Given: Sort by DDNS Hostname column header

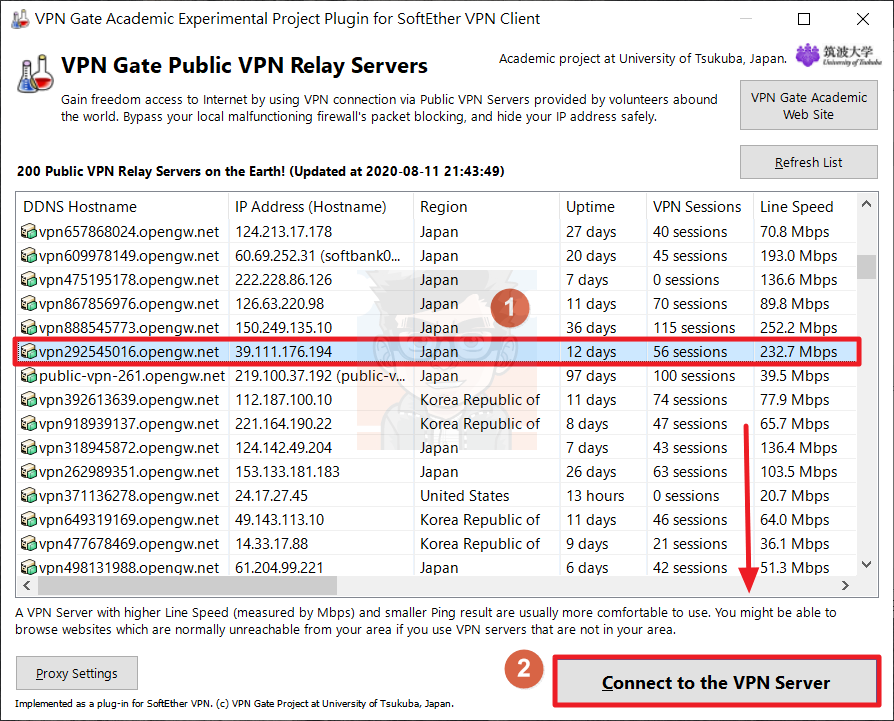Looking at the screenshot, I should point(122,207).
